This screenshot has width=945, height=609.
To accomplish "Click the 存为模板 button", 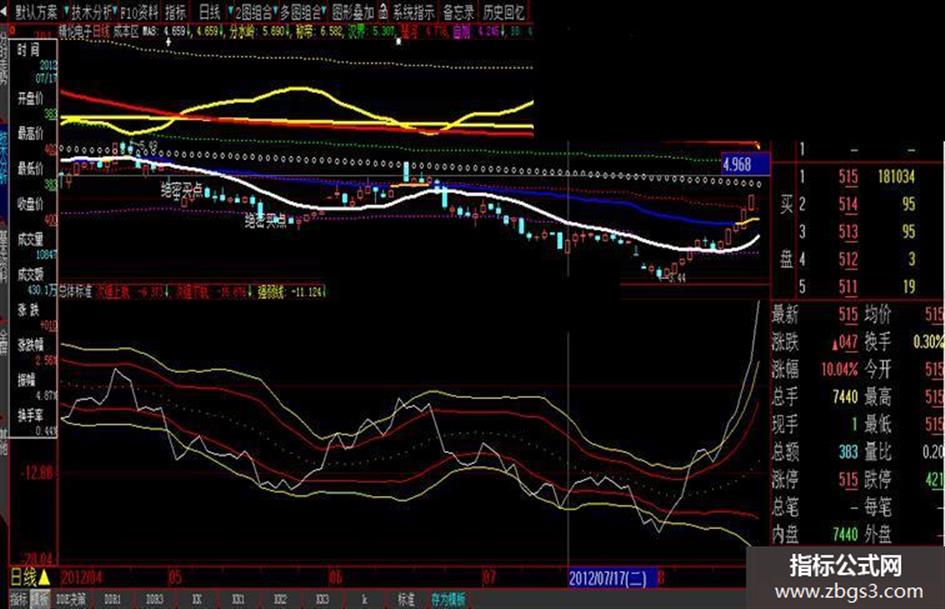I will point(448,599).
